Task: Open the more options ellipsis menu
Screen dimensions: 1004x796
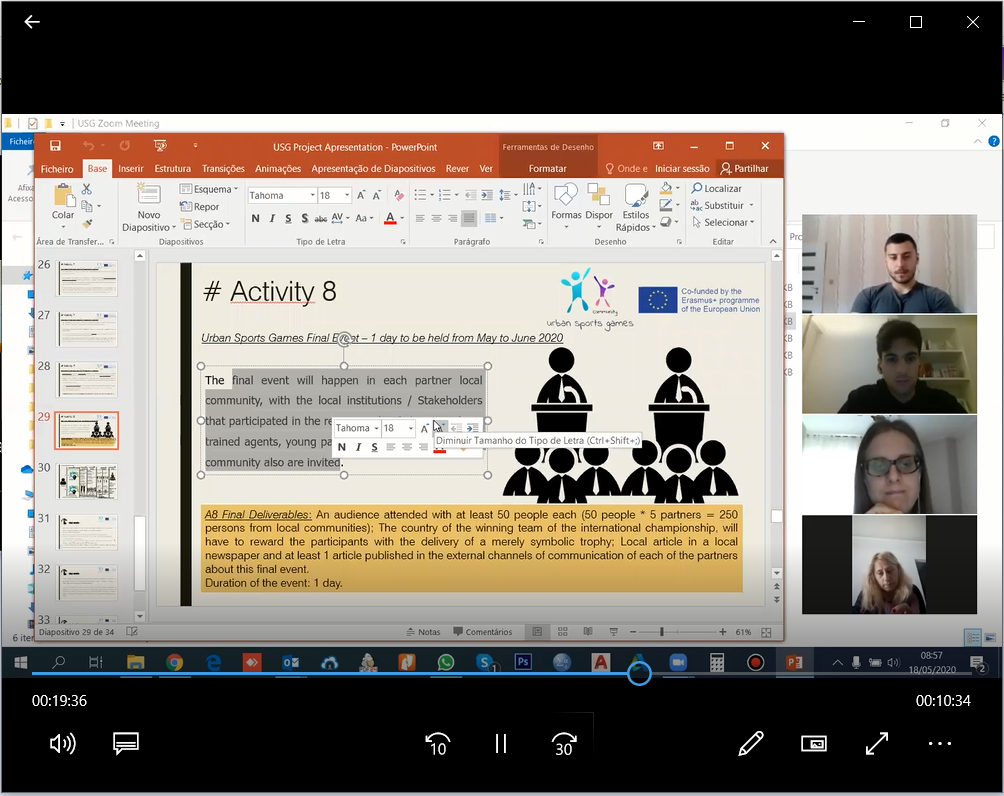Action: click(x=940, y=743)
